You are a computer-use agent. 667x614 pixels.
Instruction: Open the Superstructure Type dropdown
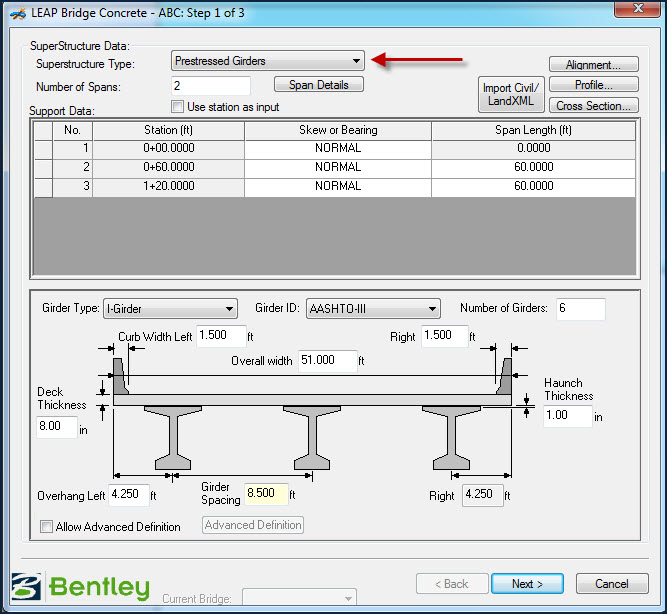pos(267,62)
